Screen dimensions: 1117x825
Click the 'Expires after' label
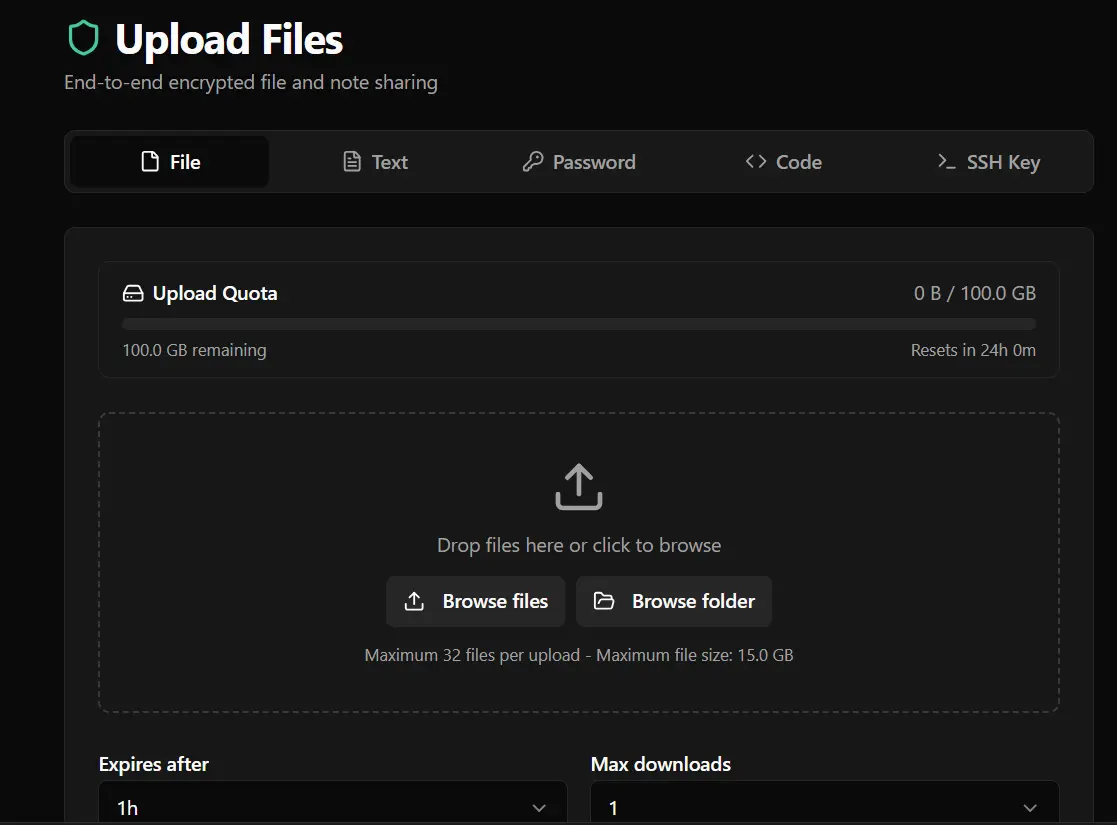[154, 764]
